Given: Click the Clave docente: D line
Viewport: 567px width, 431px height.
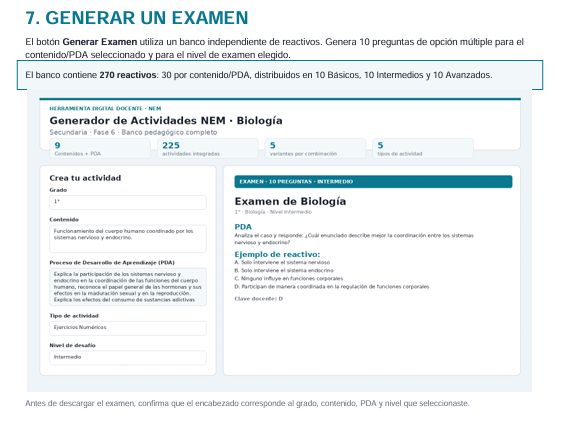Looking at the screenshot, I should 259,299.
